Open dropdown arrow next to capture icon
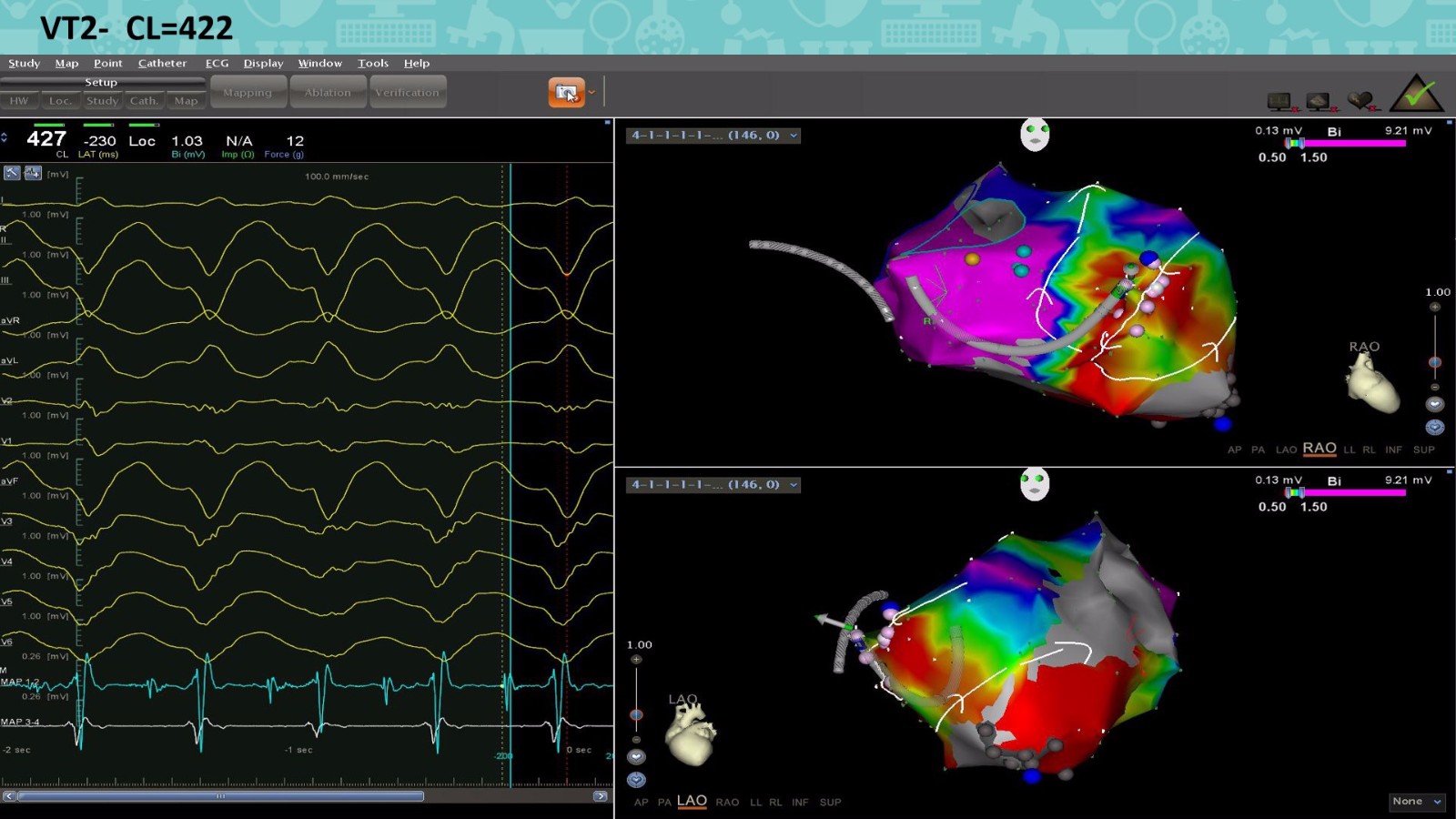 click(591, 92)
